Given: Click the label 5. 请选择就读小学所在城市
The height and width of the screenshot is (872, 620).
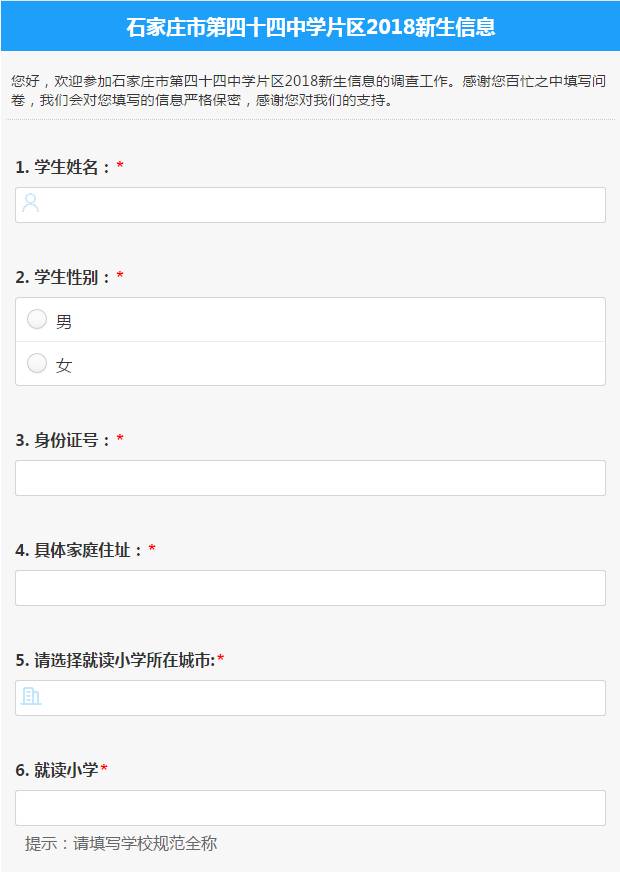Looking at the screenshot, I should [115, 660].
